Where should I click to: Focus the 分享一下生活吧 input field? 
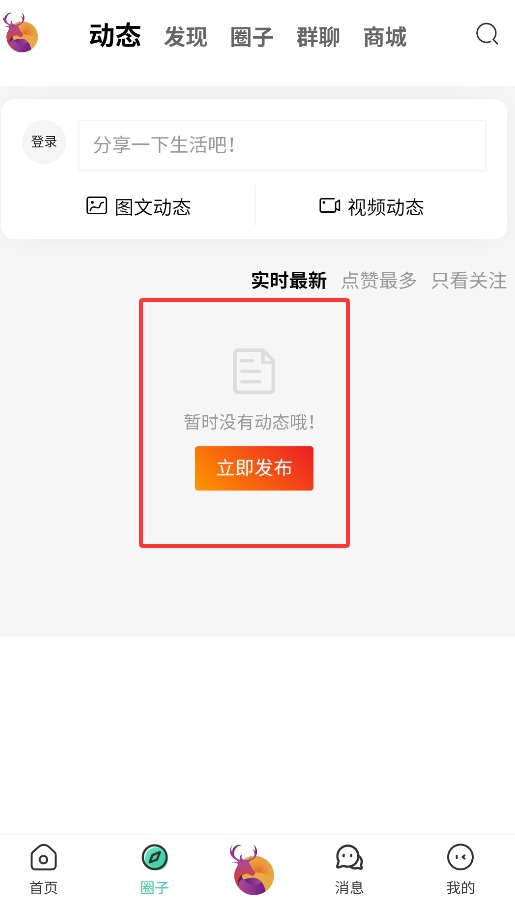pos(282,145)
